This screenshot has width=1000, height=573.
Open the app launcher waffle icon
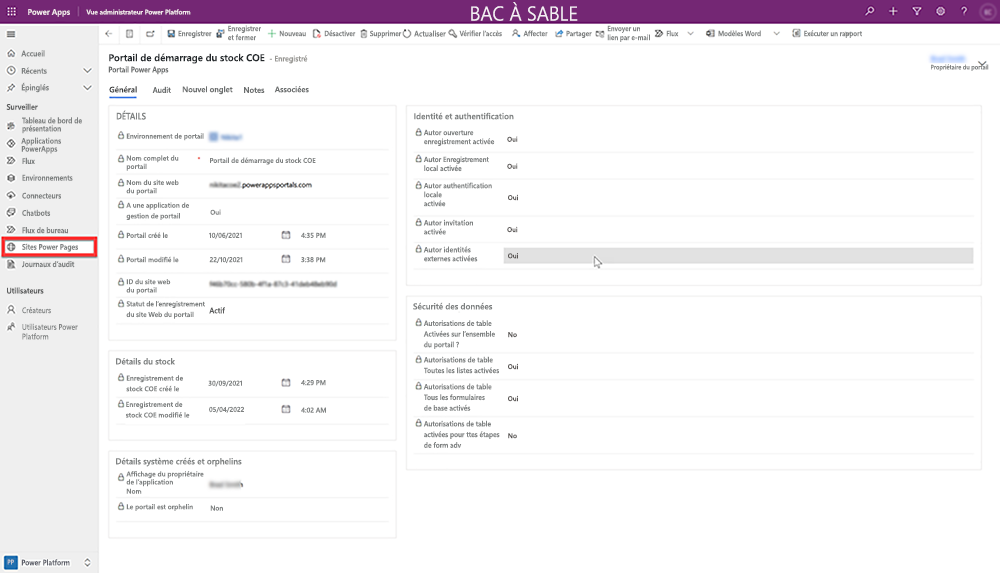[11, 11]
